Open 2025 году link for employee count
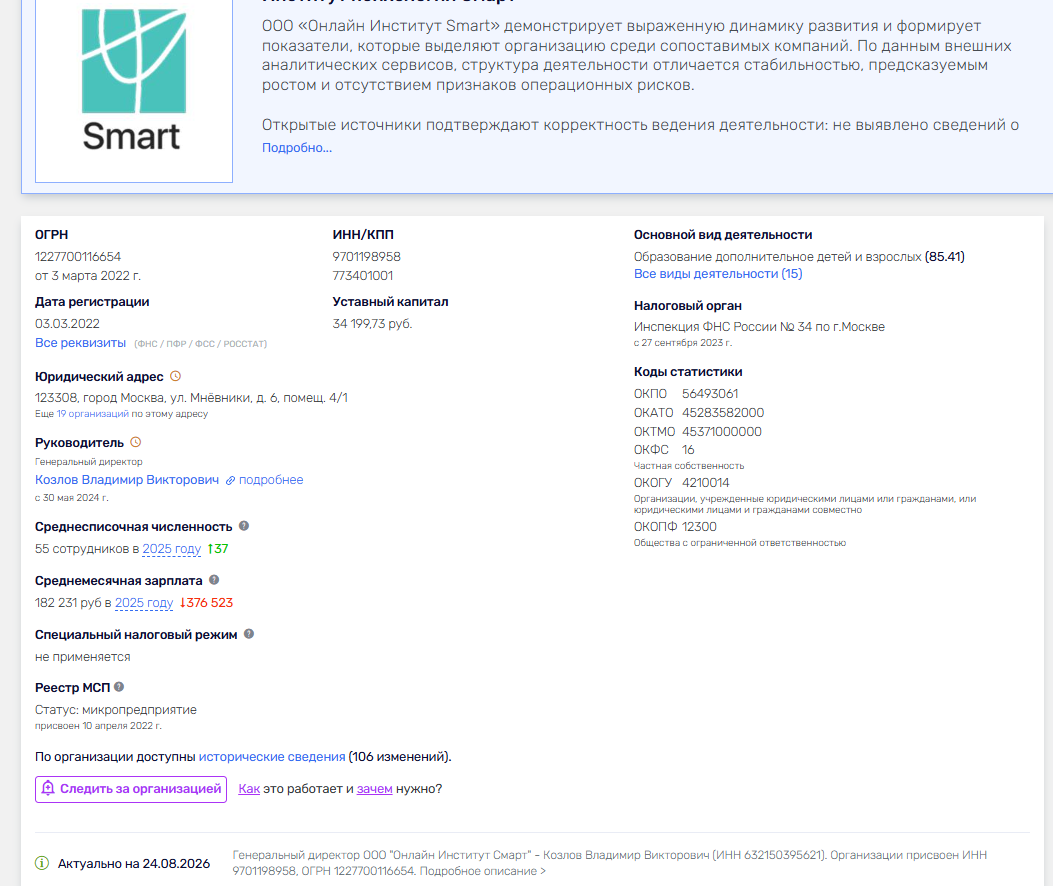The image size is (1053, 886). [172, 549]
